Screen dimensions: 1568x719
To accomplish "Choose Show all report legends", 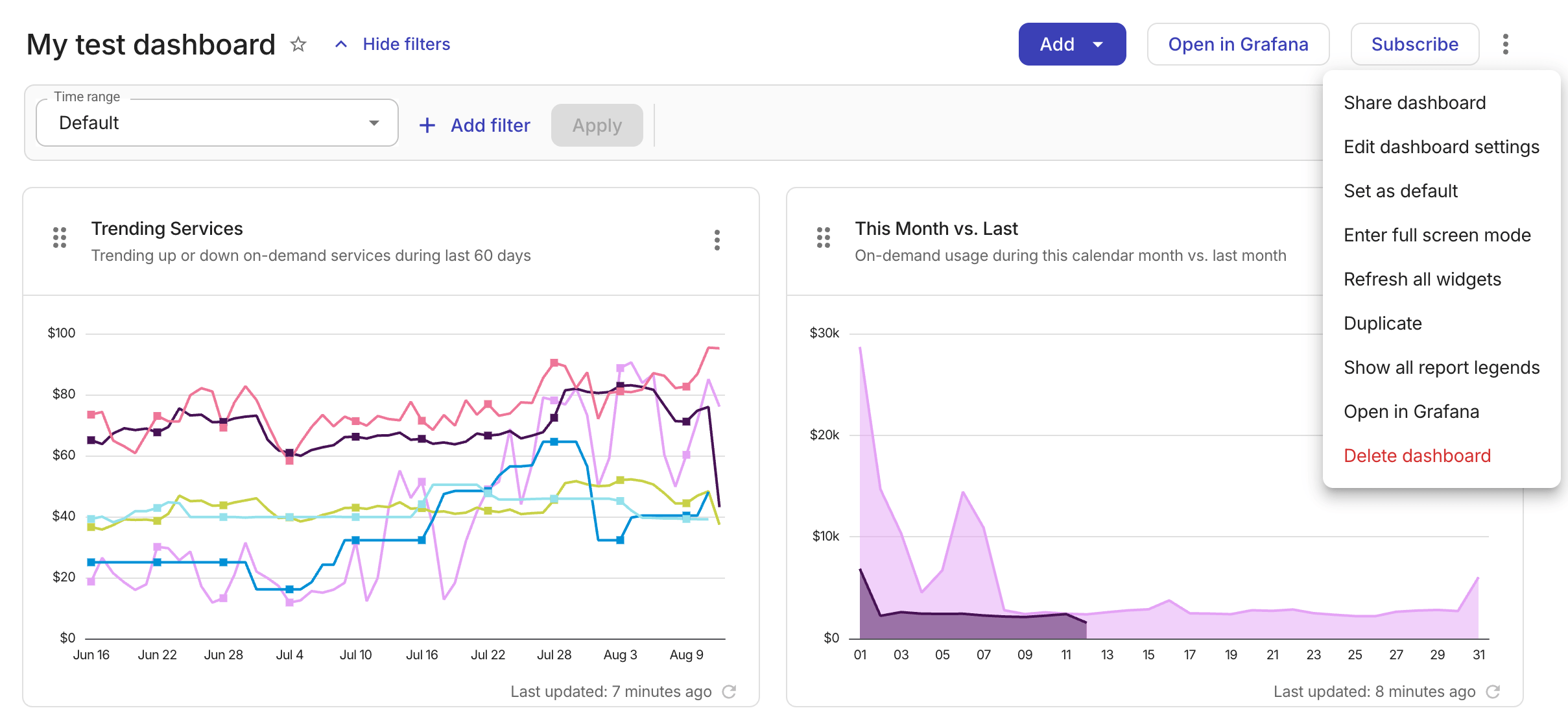I will [x=1441, y=367].
